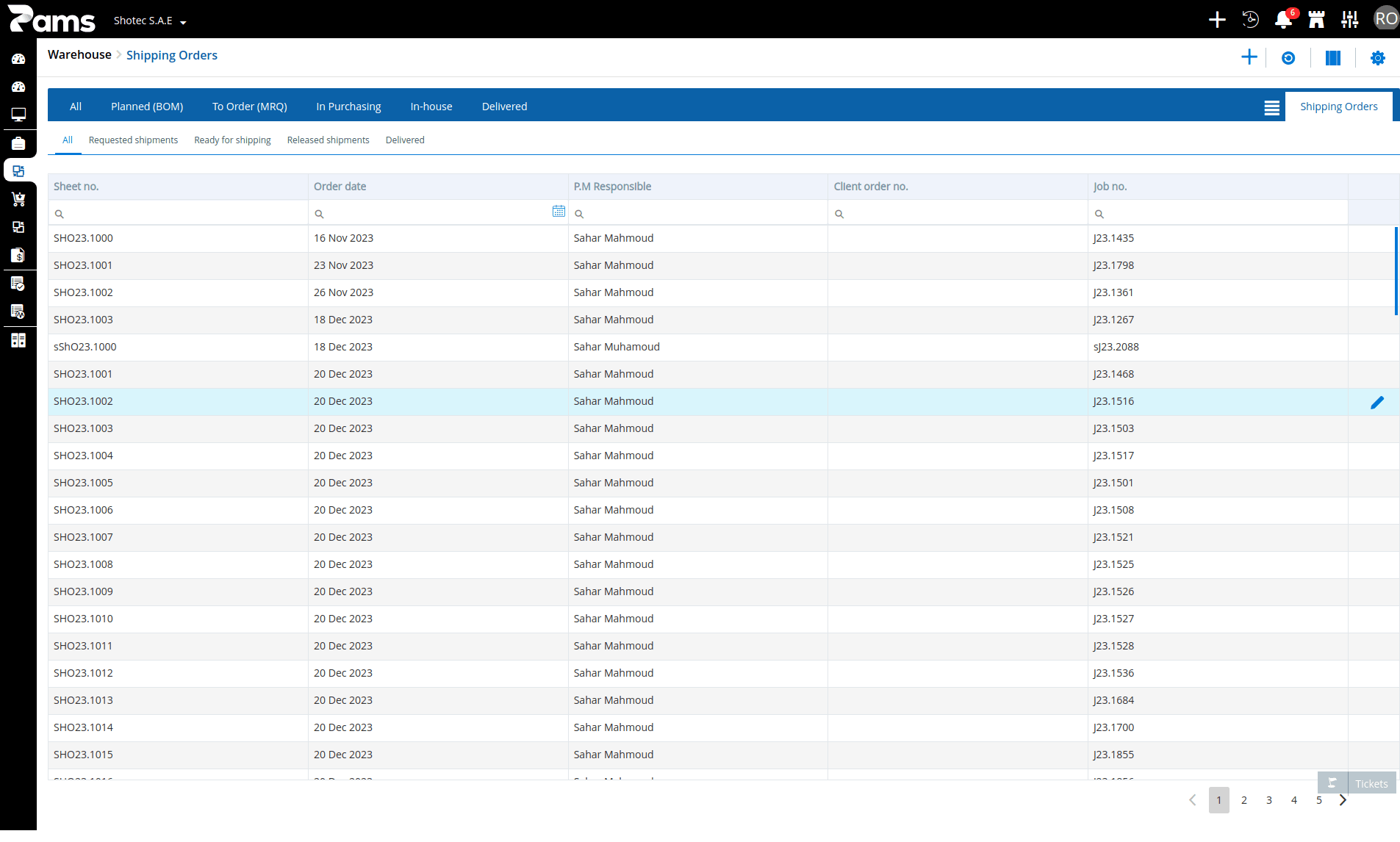Screen dimensions: 1400x842
Task: Click the vertical scrollbar of the table
Action: (1396, 270)
